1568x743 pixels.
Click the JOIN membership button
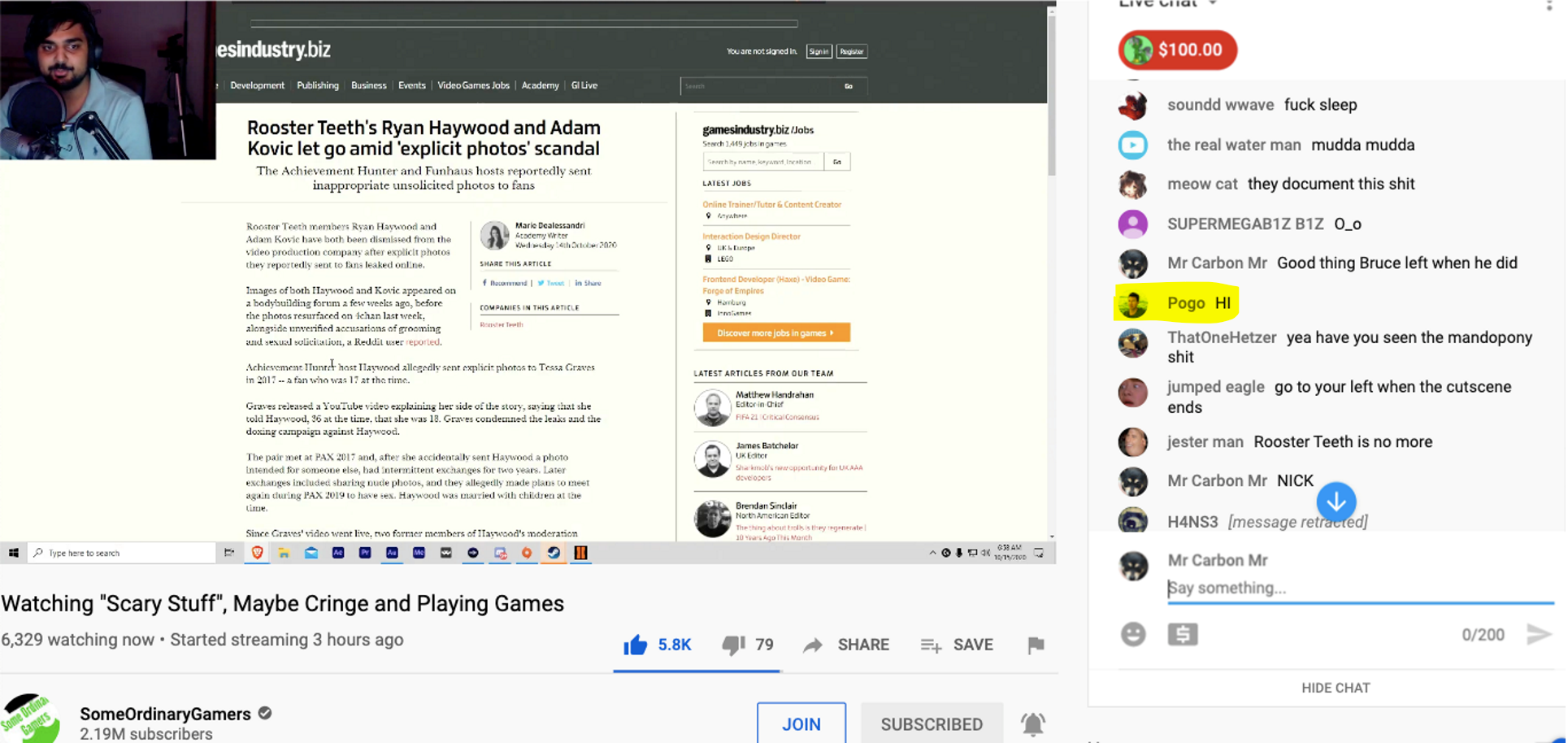tap(801, 723)
